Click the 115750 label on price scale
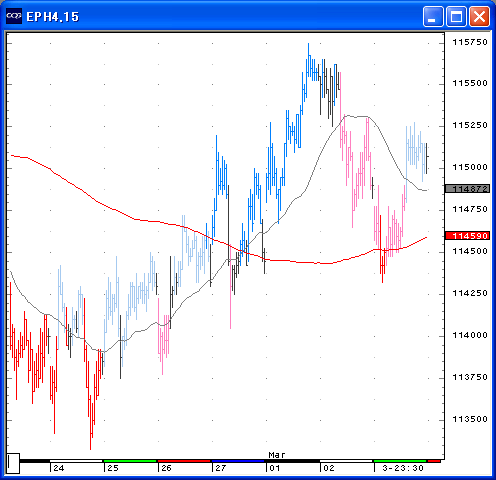The height and width of the screenshot is (480, 496). (x=470, y=42)
